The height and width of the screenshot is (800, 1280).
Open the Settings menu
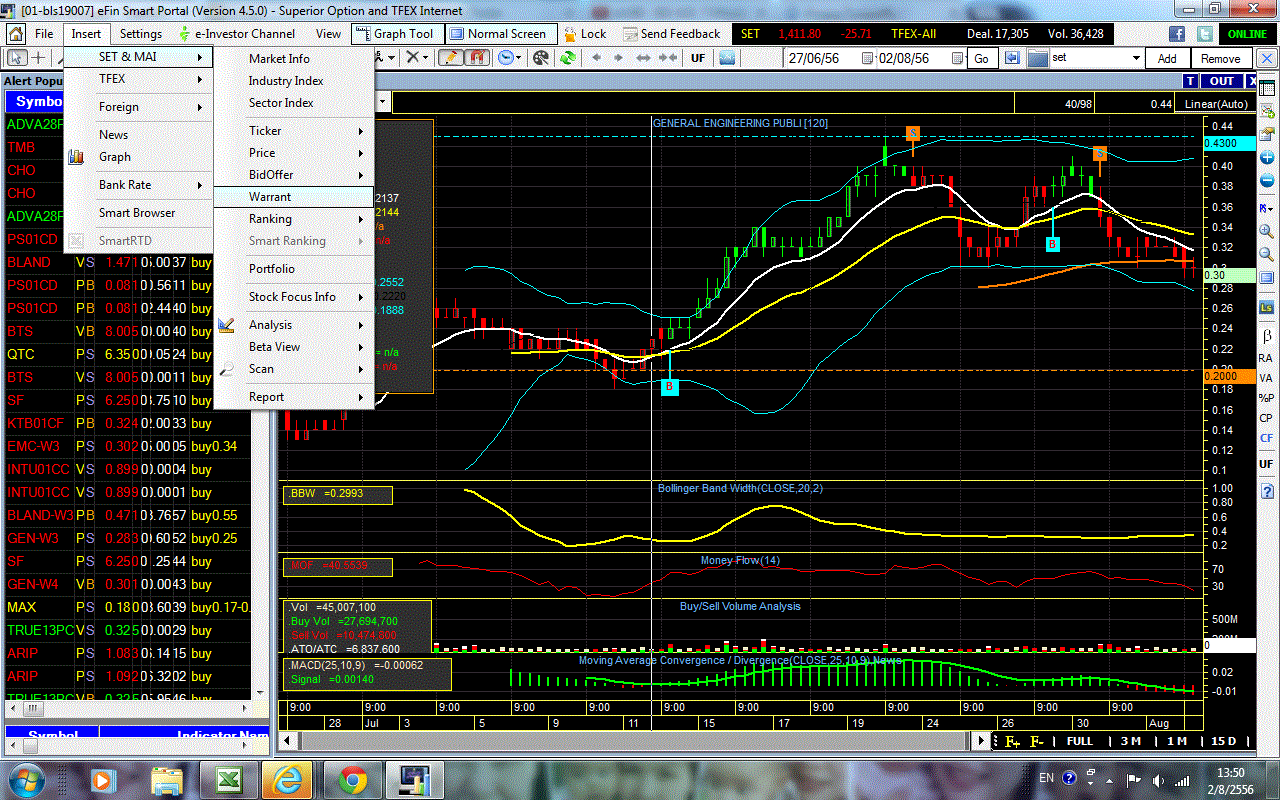pos(141,33)
